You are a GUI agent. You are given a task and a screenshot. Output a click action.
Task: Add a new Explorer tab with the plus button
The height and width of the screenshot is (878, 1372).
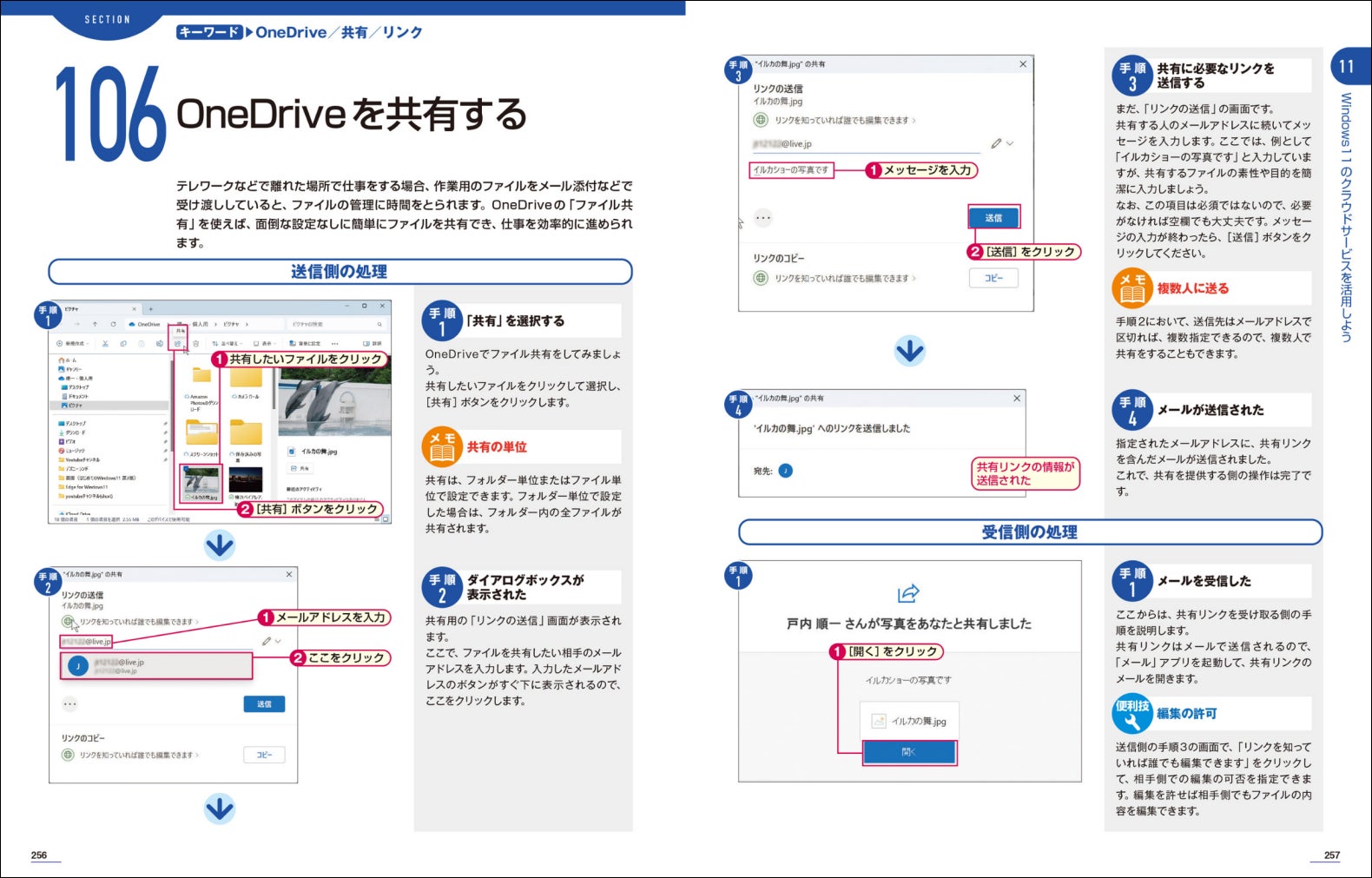click(150, 308)
